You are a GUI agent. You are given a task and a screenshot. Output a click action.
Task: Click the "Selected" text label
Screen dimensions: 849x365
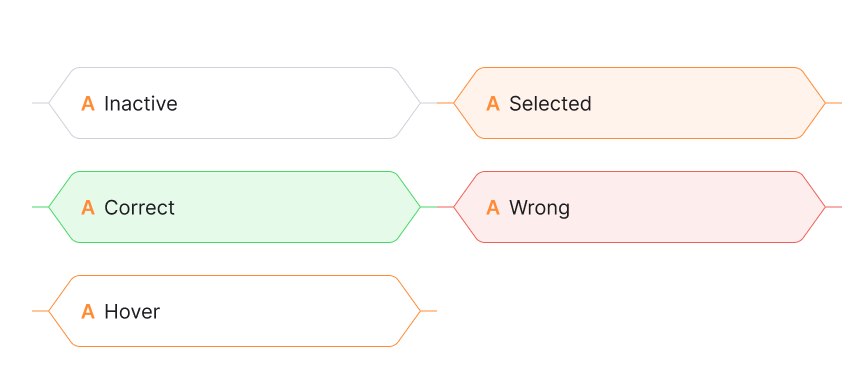tap(550, 103)
